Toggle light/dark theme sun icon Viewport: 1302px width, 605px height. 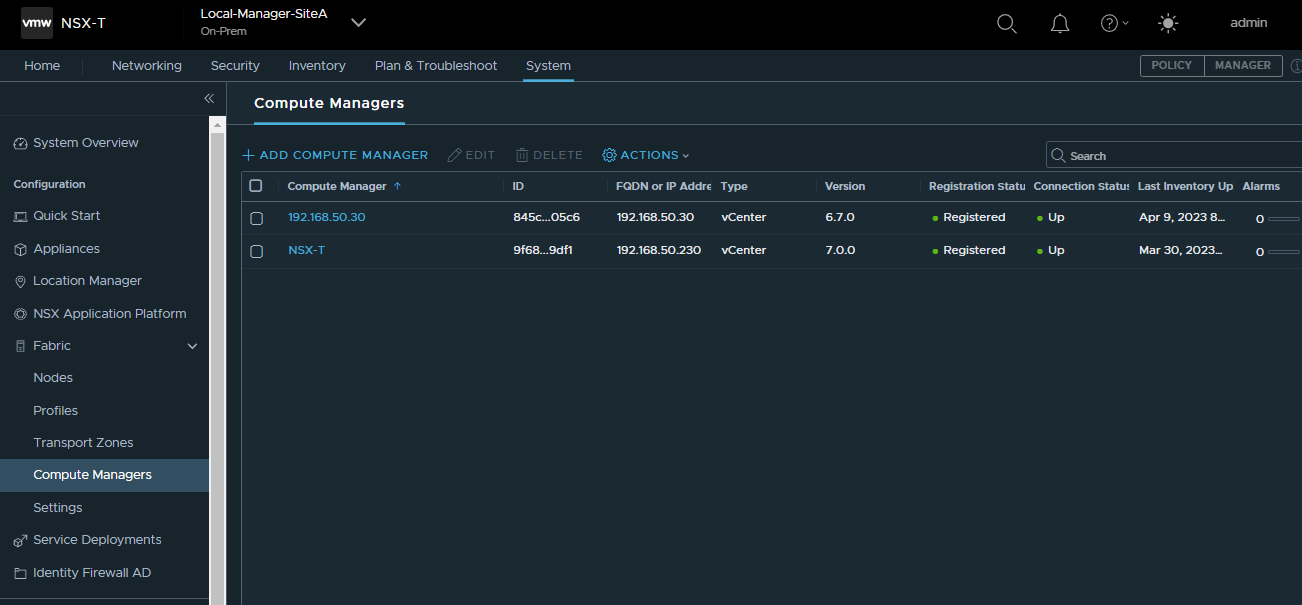pos(1167,24)
